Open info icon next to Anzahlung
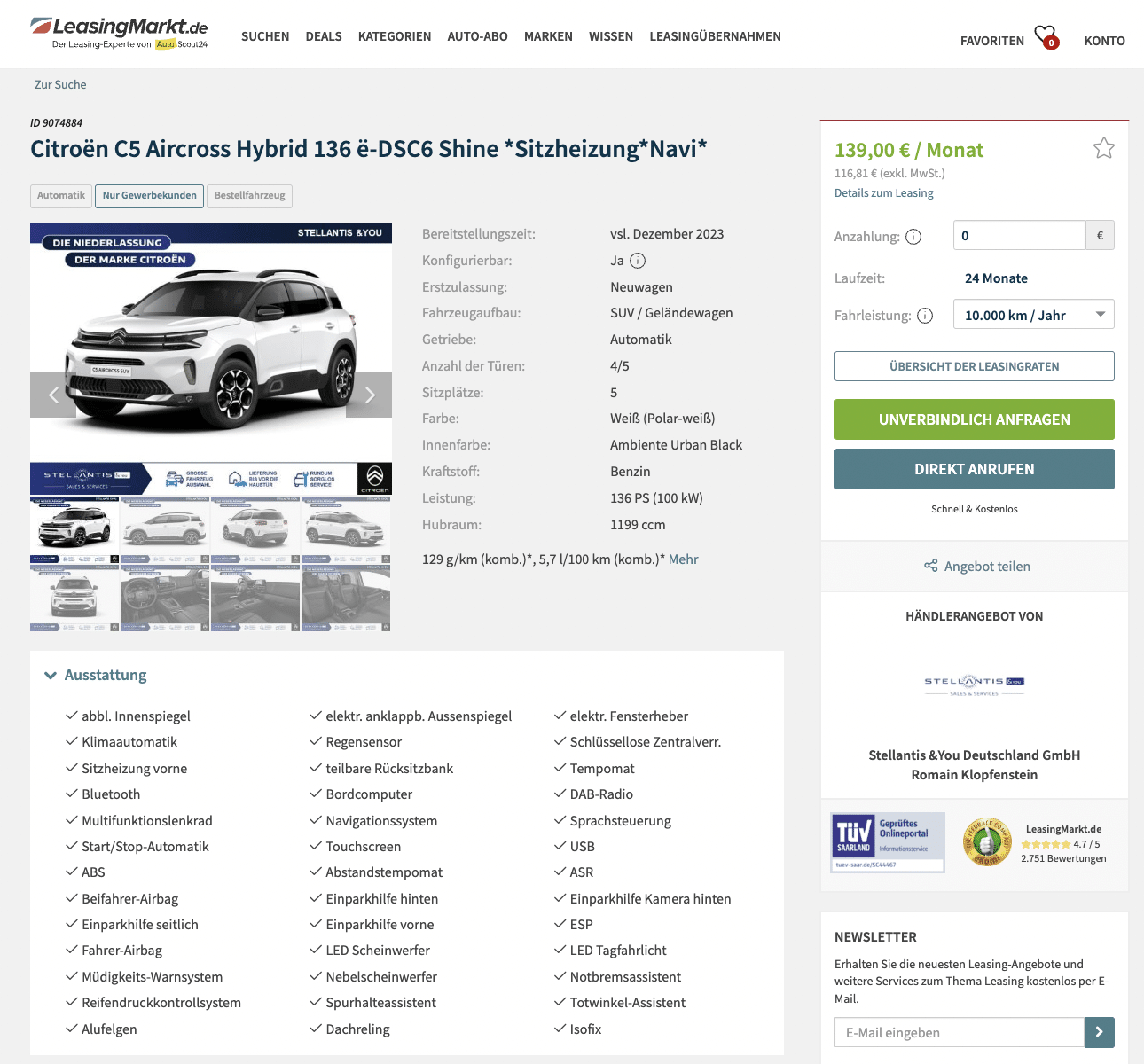Screen dimensions: 1144x1064 913,237
